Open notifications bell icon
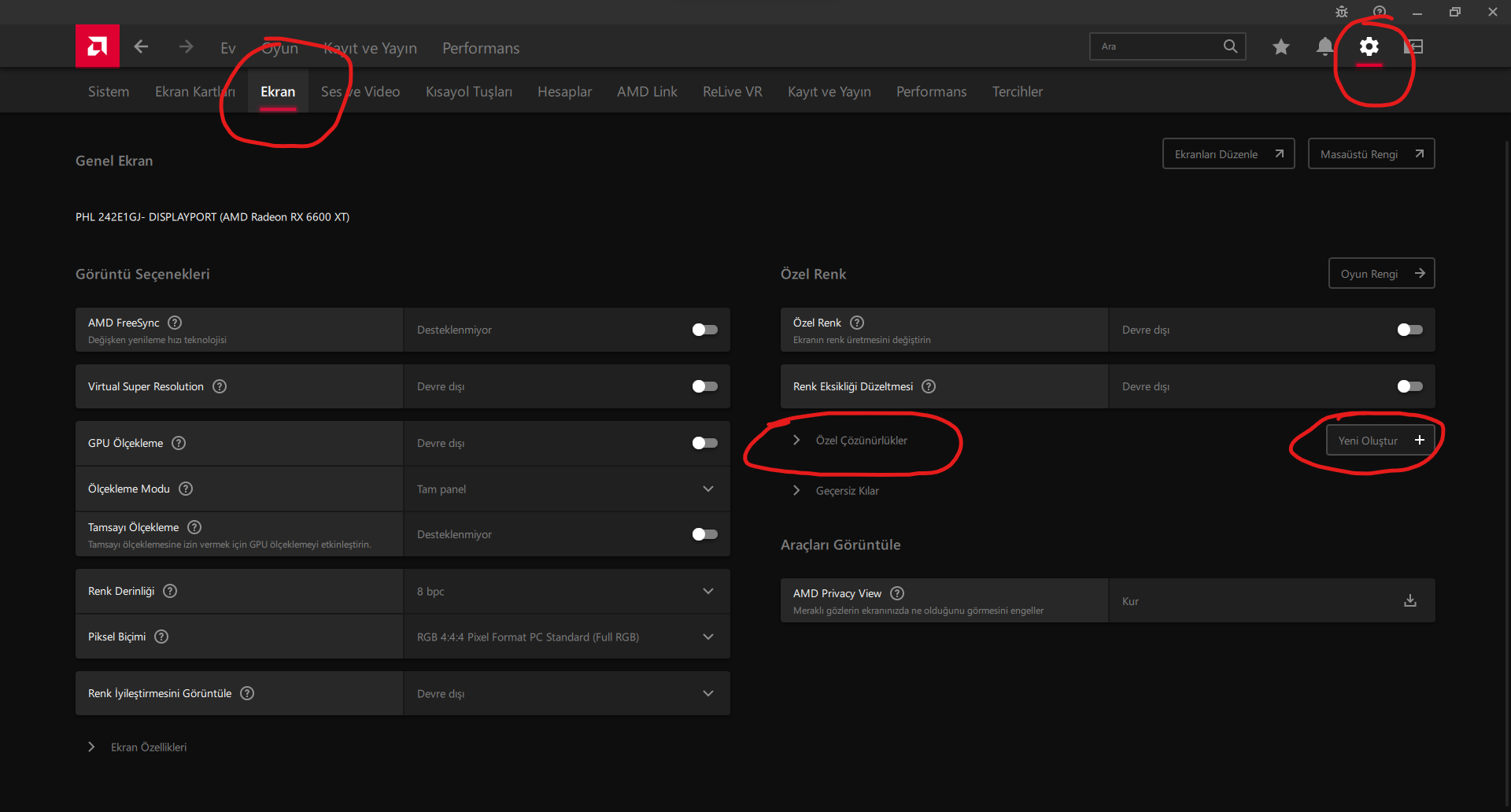This screenshot has height=812, width=1511. [1325, 47]
